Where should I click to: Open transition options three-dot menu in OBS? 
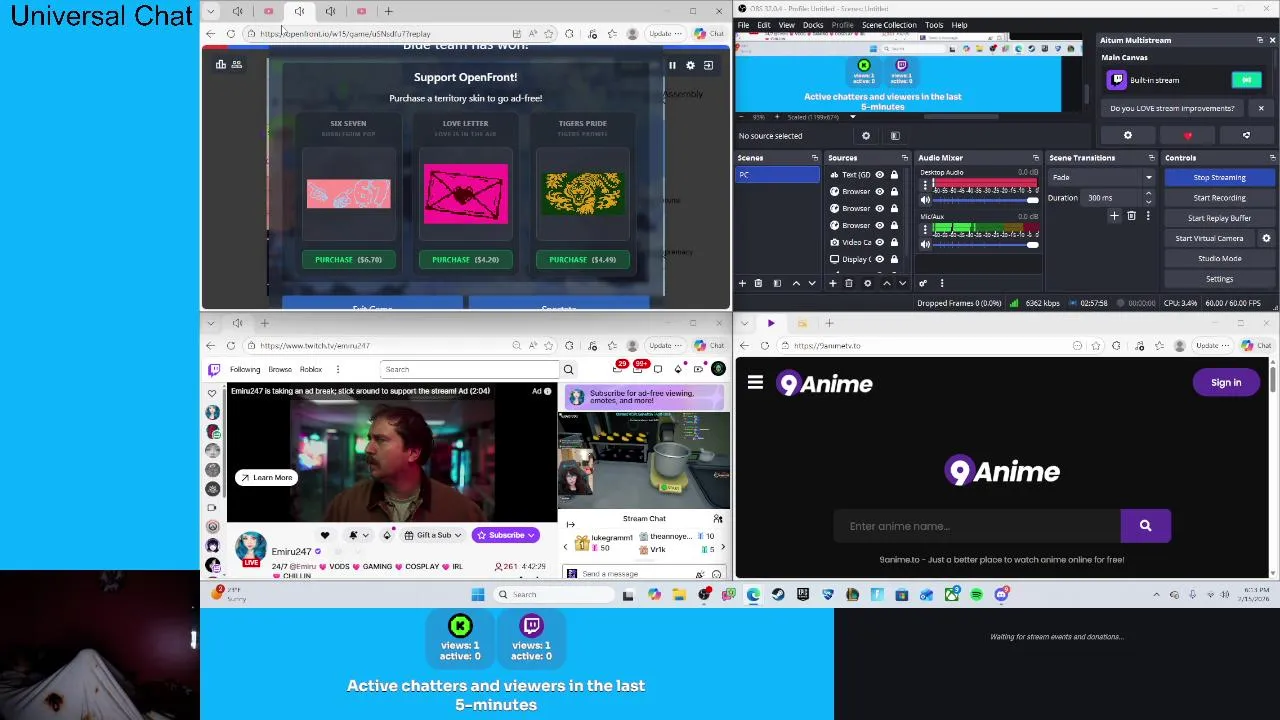[x=1148, y=216]
